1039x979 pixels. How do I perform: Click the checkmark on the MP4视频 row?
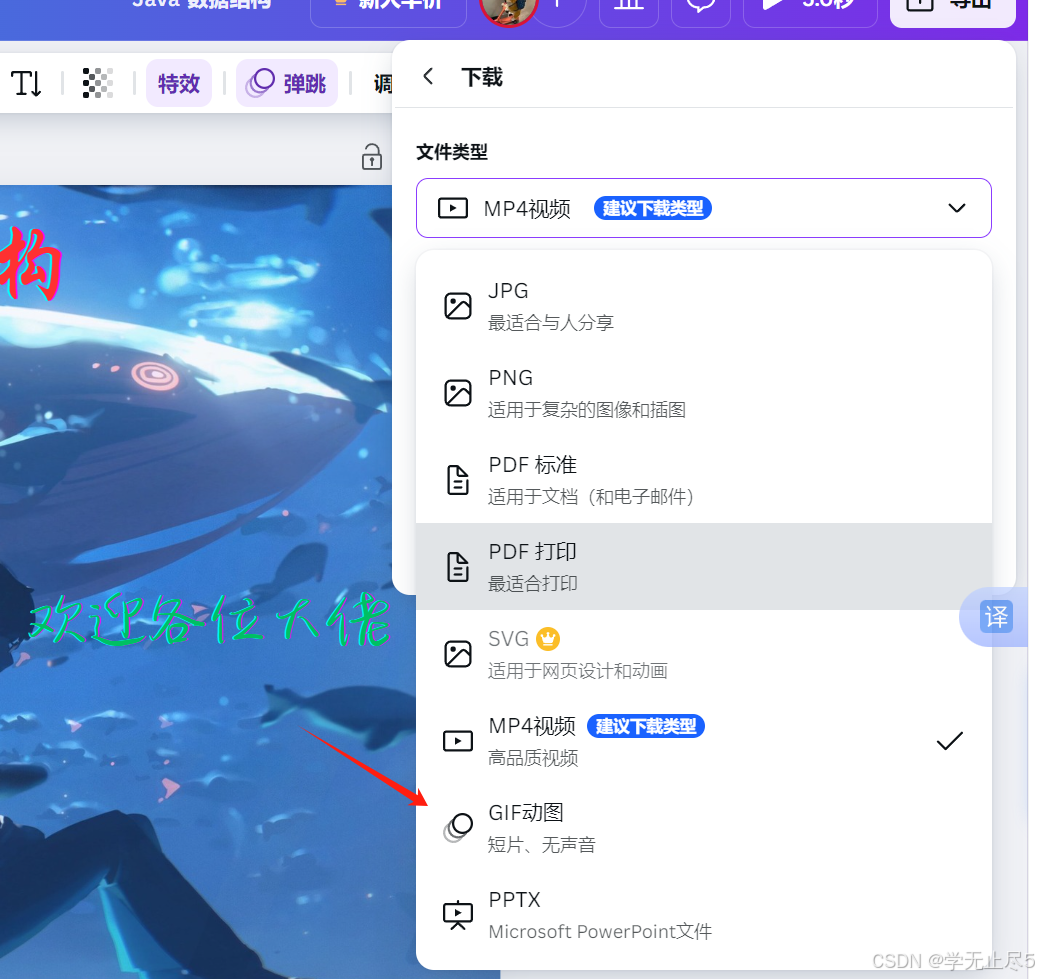950,741
